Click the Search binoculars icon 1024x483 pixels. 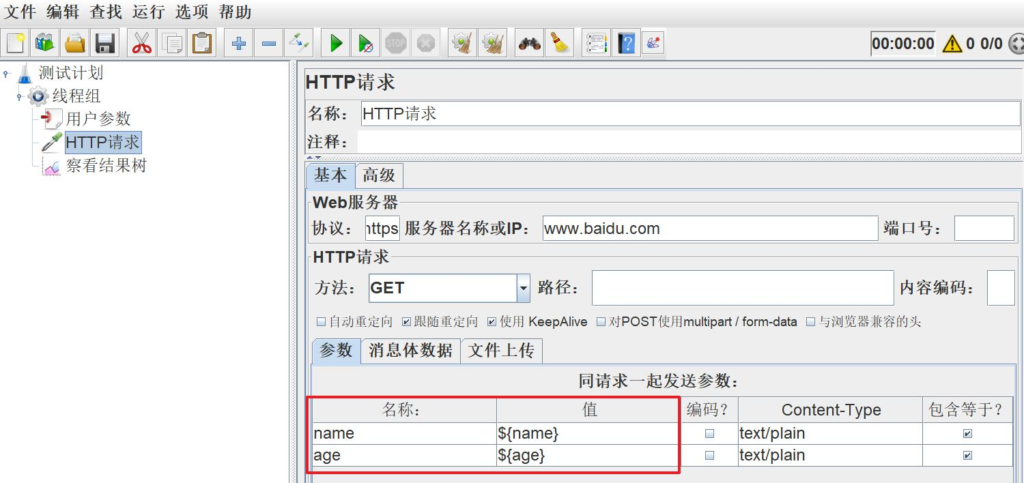(528, 43)
